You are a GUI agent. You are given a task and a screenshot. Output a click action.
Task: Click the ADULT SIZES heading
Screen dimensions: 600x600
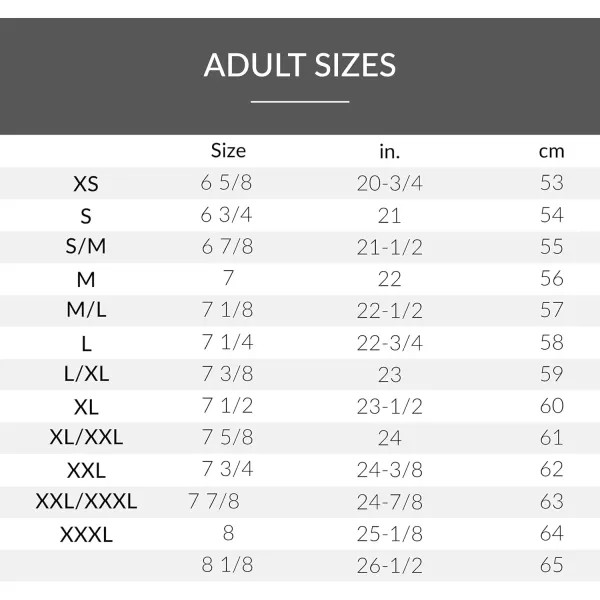(x=300, y=65)
